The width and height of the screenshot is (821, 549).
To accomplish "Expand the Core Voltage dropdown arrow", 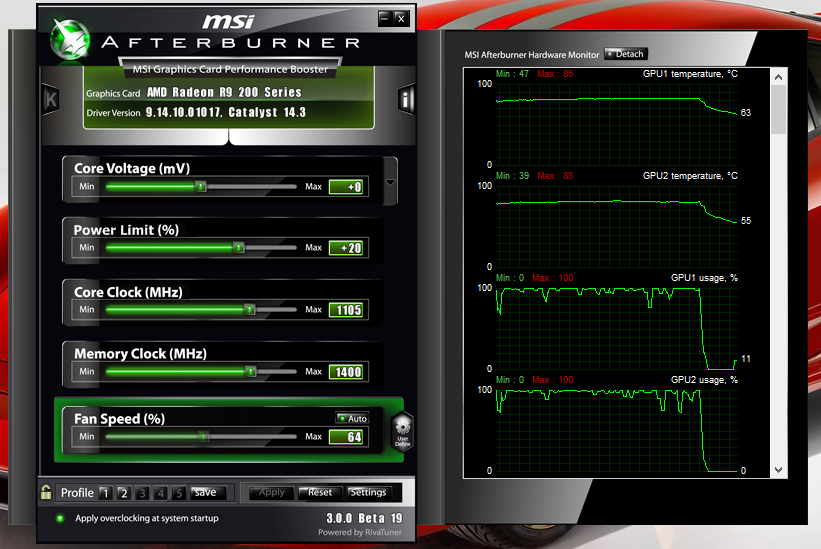I will pos(390,182).
